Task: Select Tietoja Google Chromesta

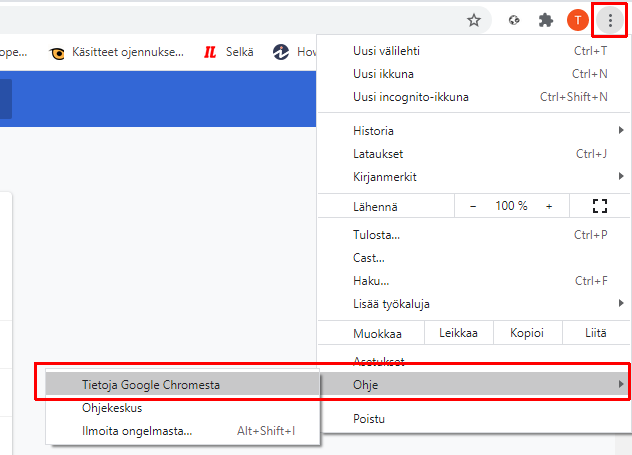Action: coord(151,385)
